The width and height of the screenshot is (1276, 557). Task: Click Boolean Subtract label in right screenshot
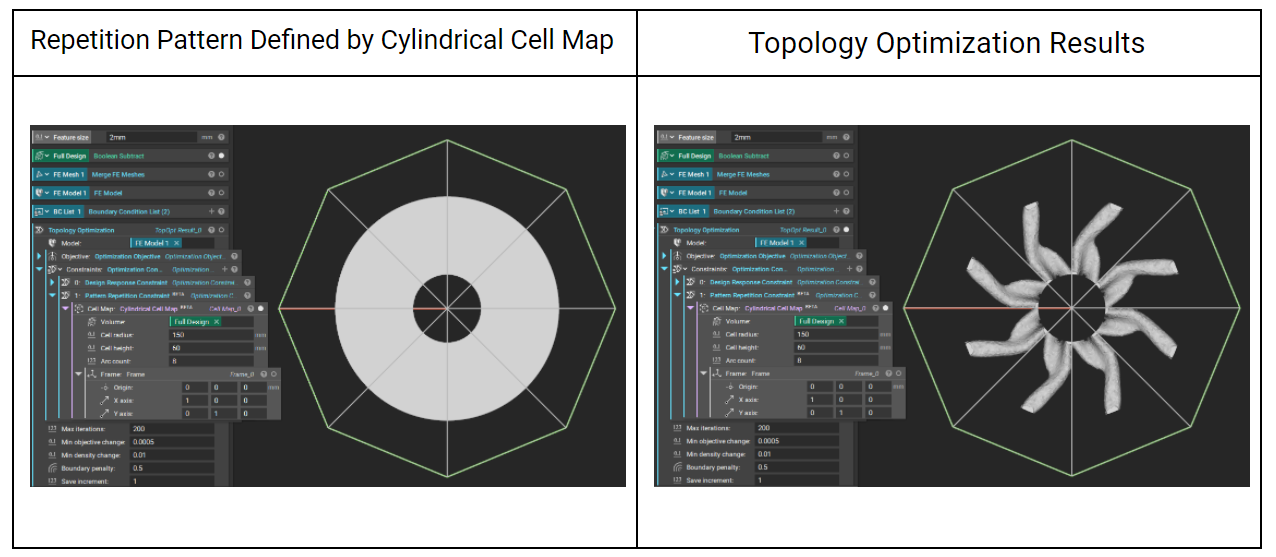point(744,156)
